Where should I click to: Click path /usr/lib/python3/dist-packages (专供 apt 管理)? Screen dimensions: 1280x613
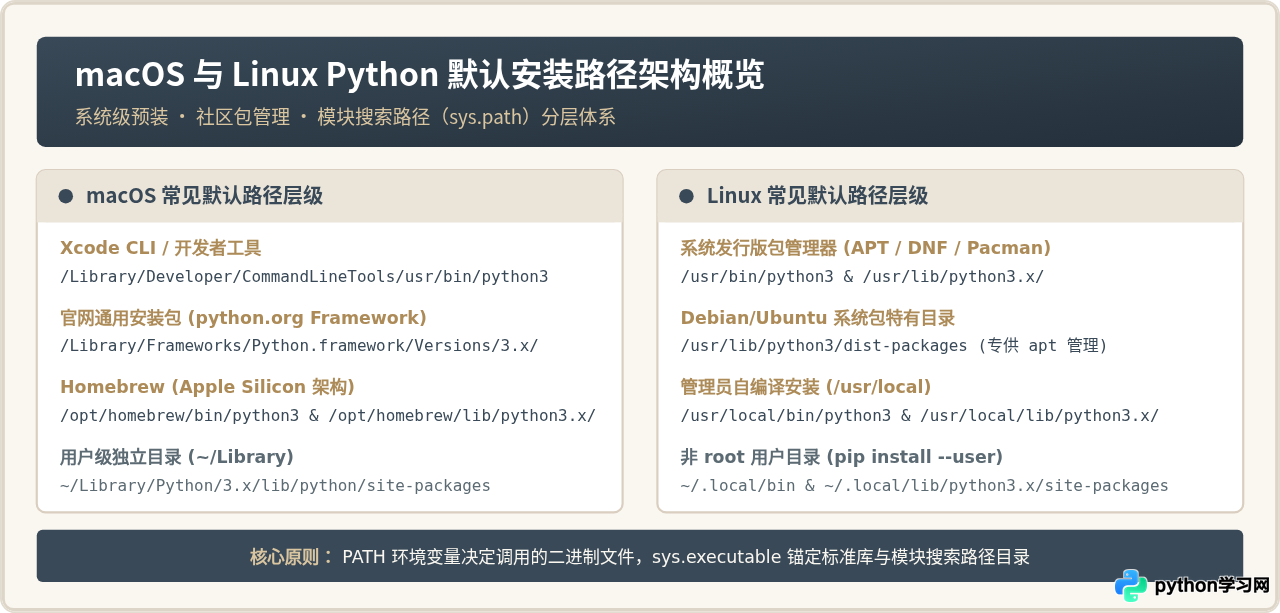coord(893,346)
